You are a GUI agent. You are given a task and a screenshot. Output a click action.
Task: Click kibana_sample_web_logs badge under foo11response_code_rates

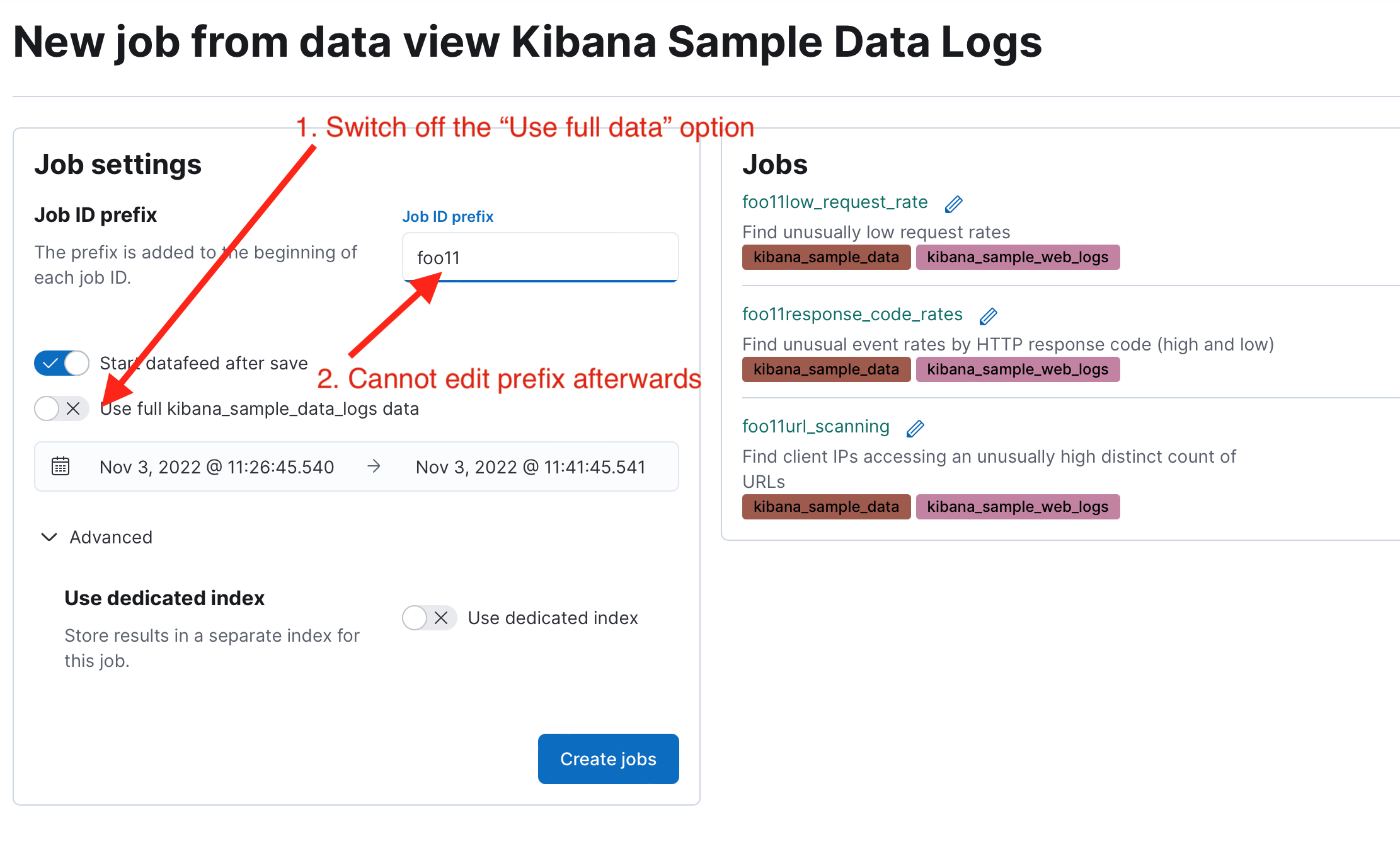tap(1017, 369)
